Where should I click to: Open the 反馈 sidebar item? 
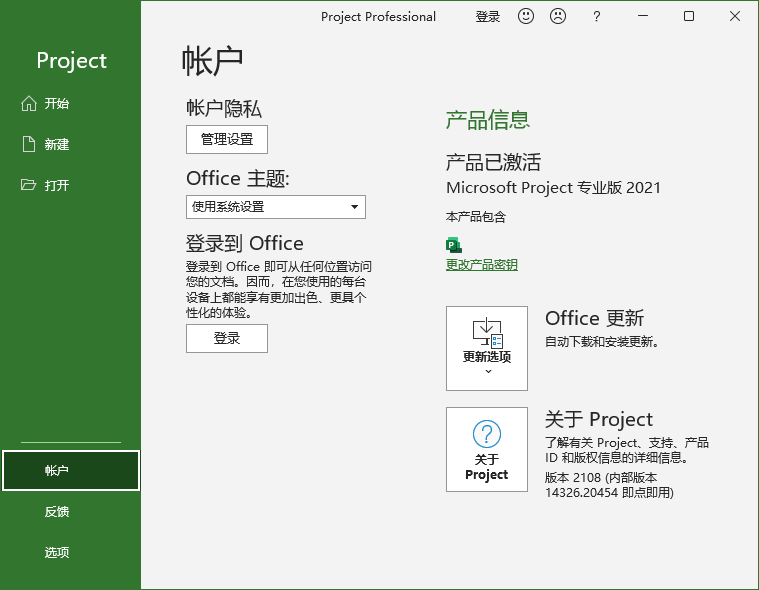(x=57, y=511)
